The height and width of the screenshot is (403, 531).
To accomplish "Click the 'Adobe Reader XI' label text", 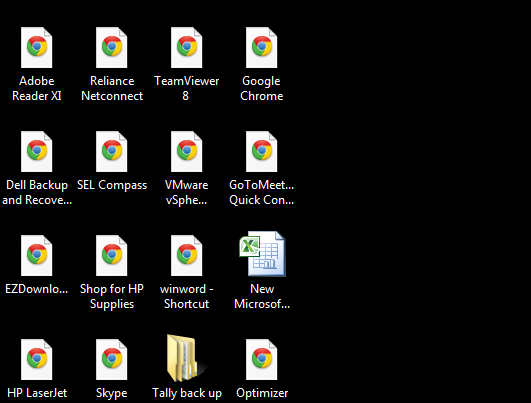I will [x=37, y=88].
